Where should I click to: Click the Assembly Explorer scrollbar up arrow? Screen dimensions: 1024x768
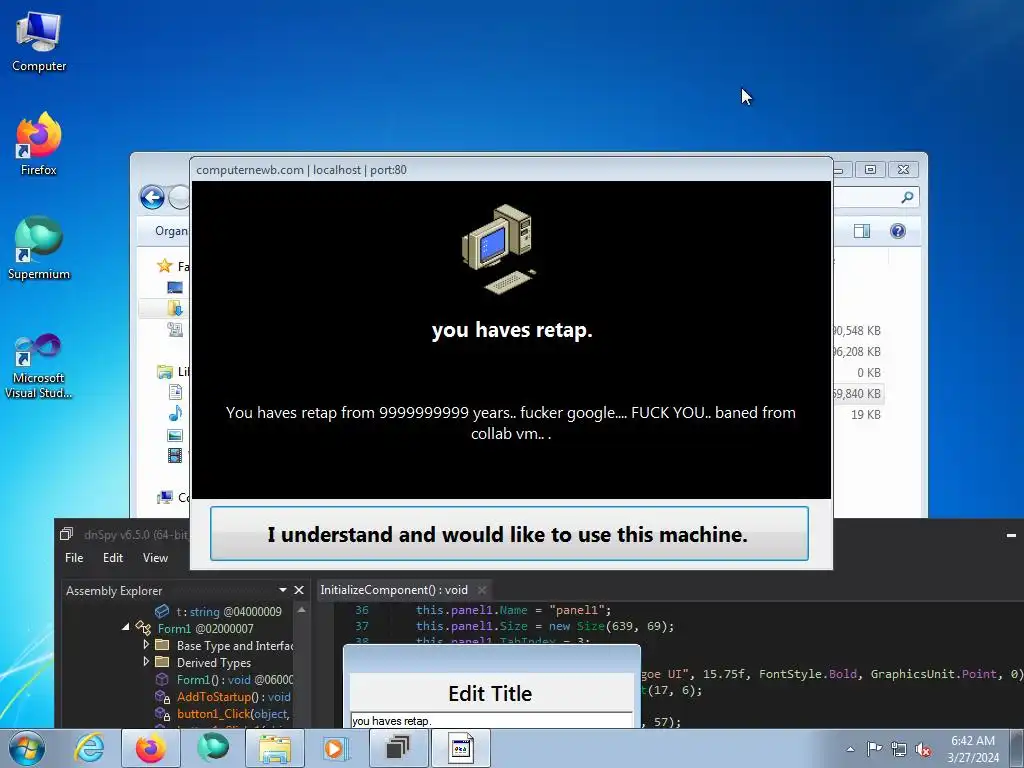pos(302,609)
